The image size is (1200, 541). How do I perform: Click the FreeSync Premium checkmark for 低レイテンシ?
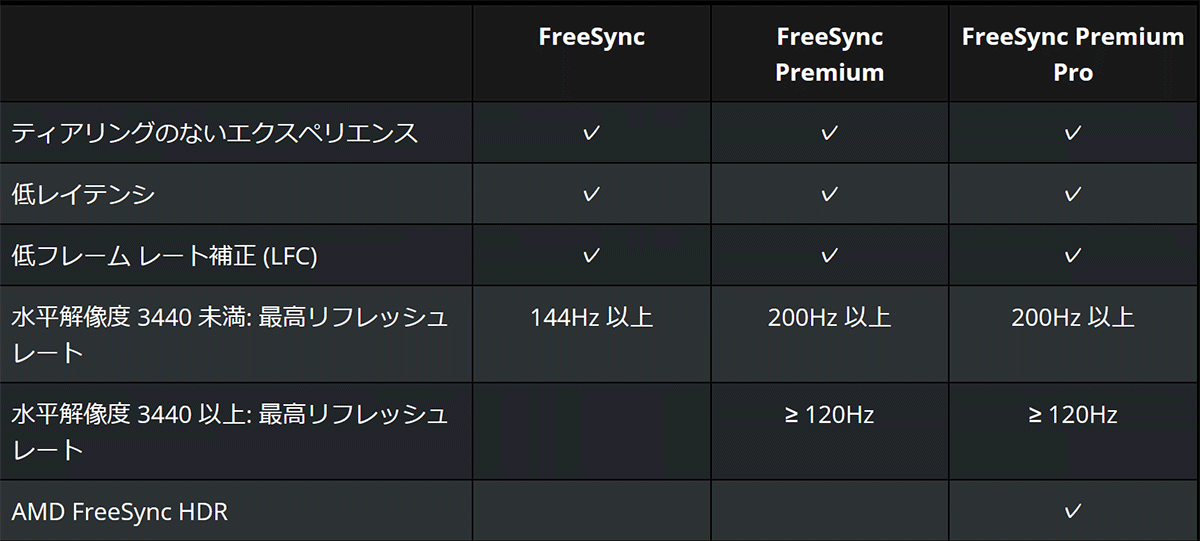(x=829, y=194)
